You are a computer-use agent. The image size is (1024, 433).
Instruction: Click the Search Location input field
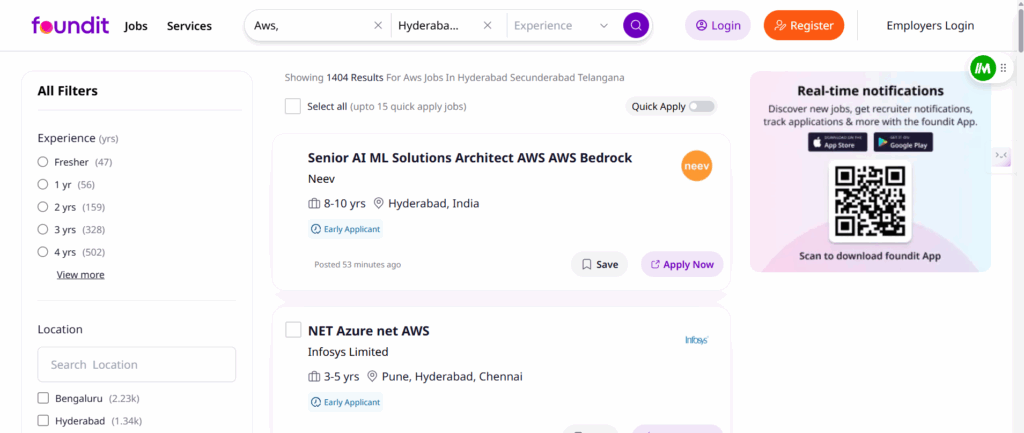pos(136,364)
